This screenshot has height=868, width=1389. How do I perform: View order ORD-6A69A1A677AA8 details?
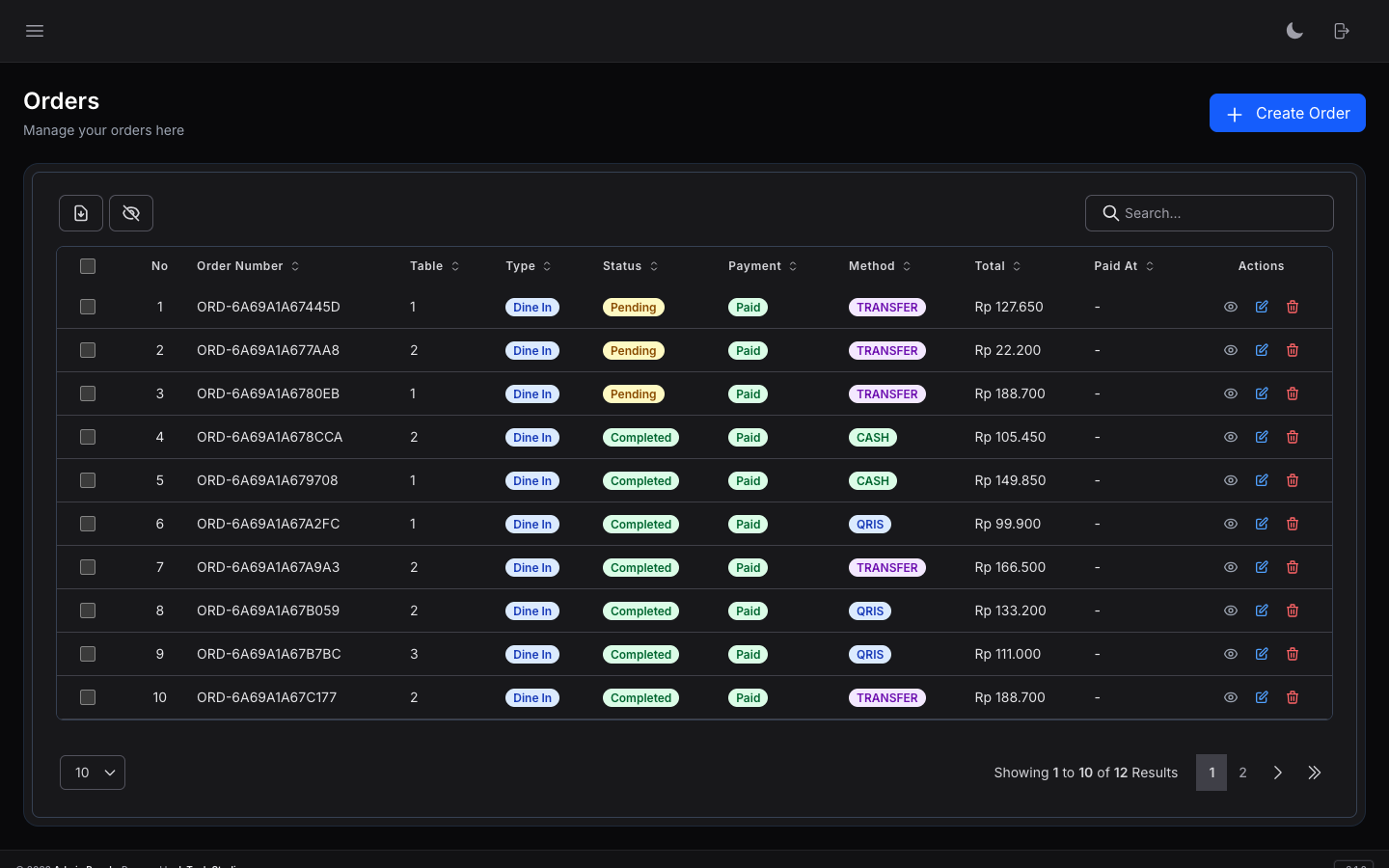pos(1231,350)
